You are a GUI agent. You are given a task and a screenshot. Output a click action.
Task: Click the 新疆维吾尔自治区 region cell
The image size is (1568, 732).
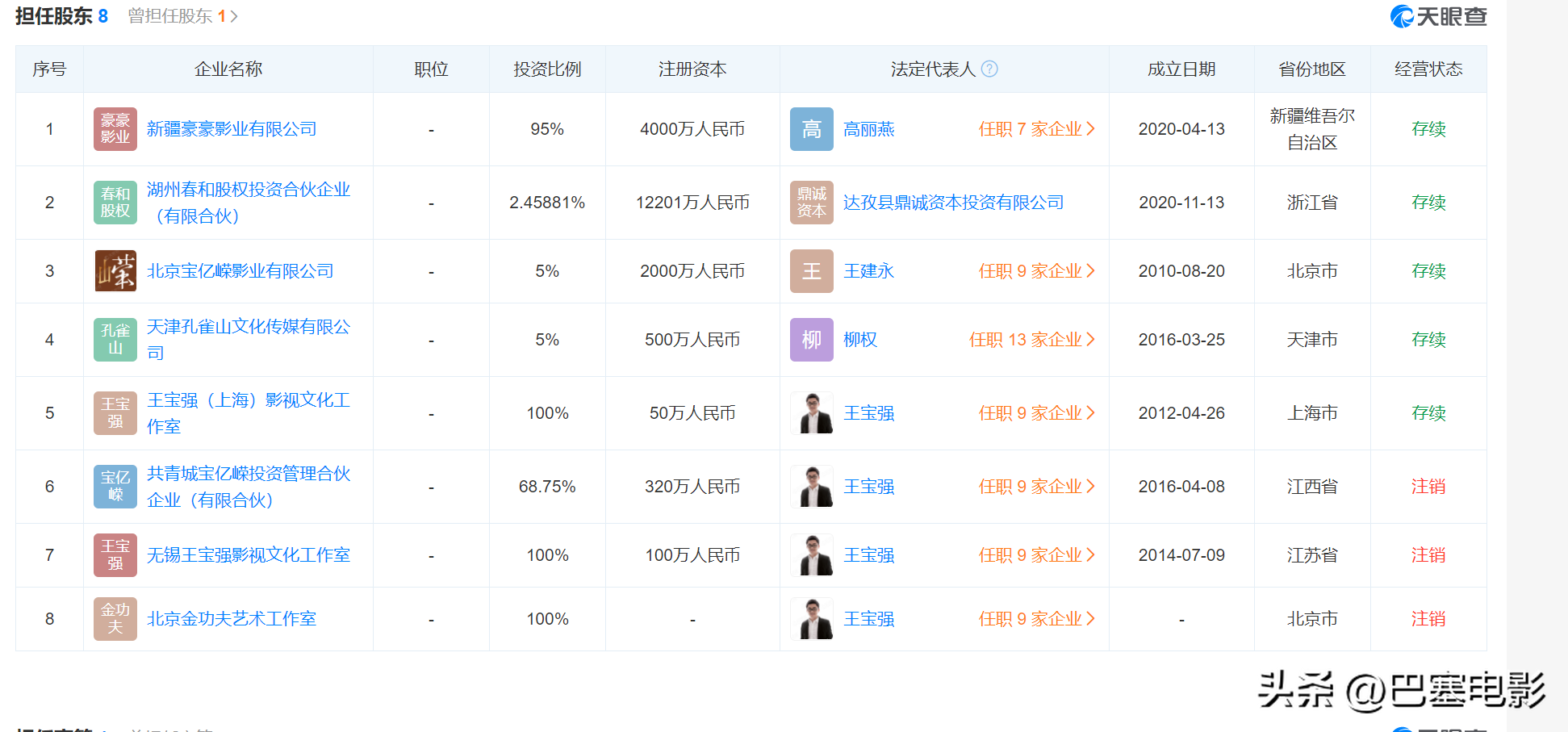pos(1312,129)
